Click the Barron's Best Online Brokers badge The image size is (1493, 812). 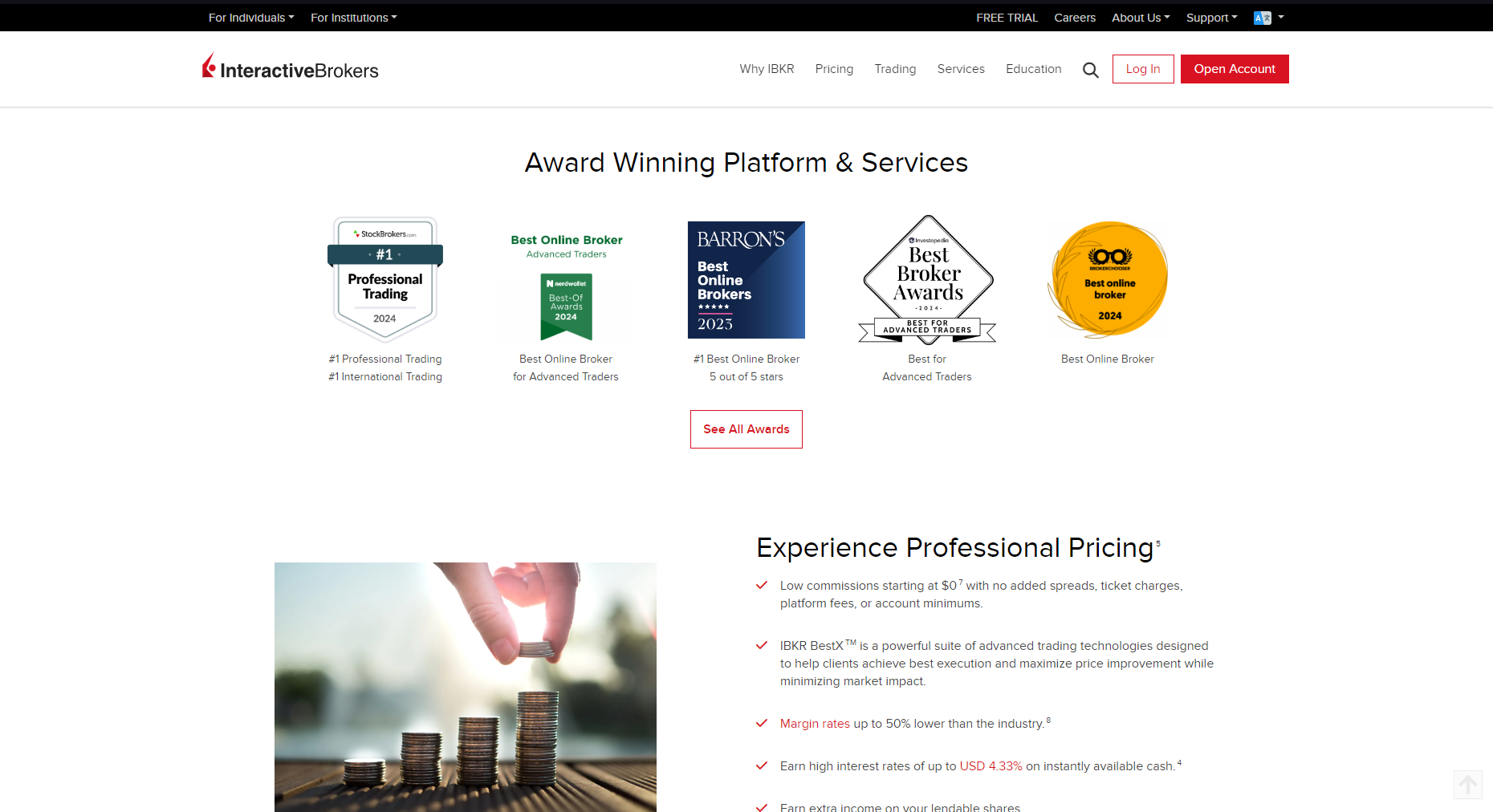746,279
